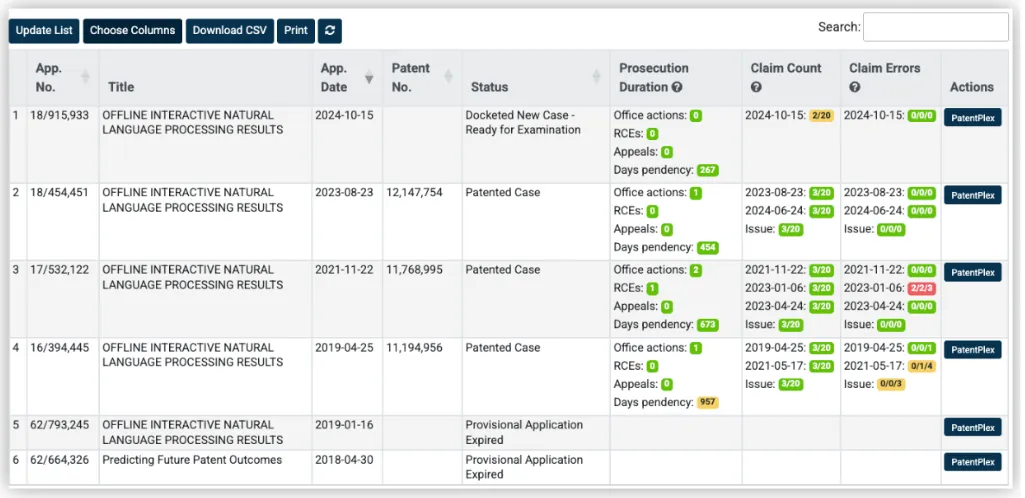Sort by App. Date column arrow
Viewport: 1025px width, 498px height.
coord(369,77)
